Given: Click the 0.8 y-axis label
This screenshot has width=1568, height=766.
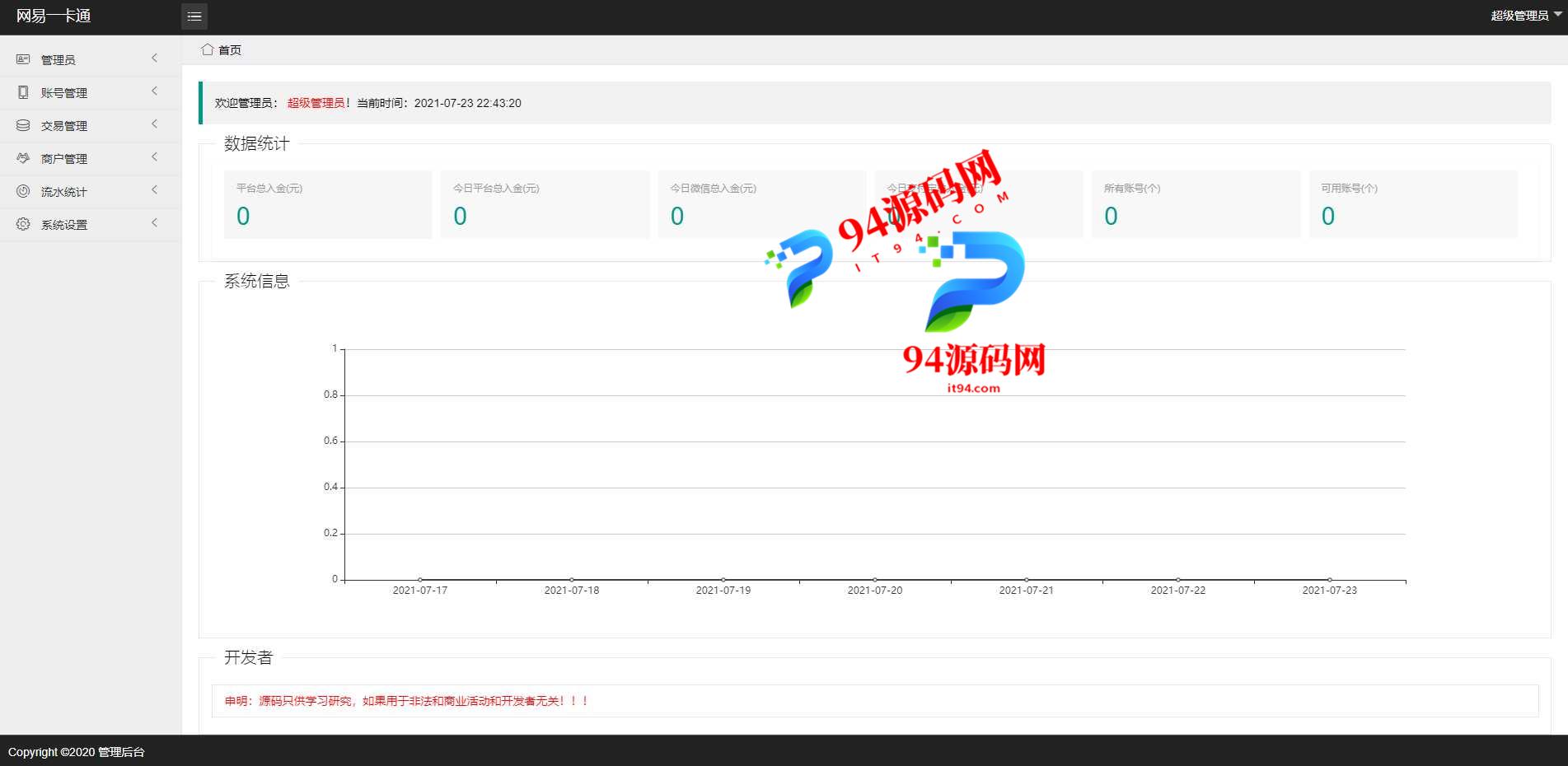Looking at the screenshot, I should pyautogui.click(x=330, y=395).
